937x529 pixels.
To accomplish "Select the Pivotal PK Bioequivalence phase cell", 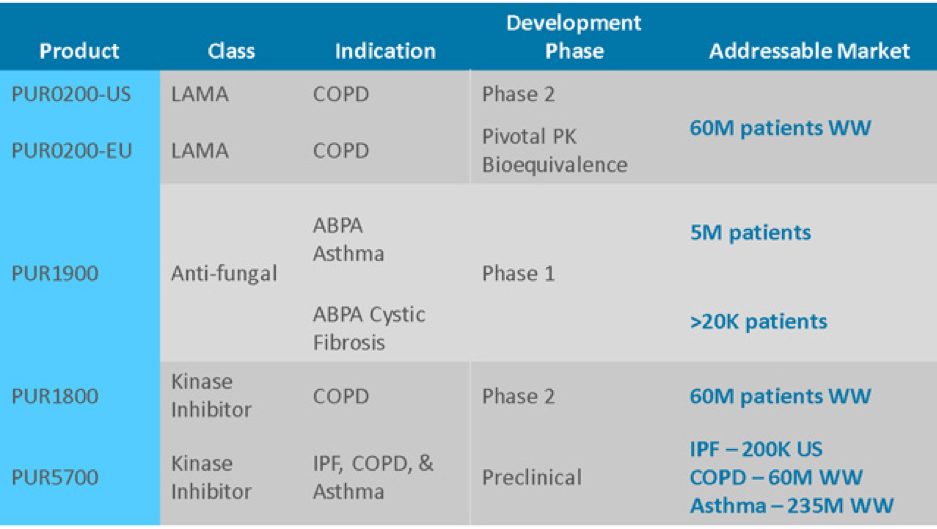I will [554, 150].
